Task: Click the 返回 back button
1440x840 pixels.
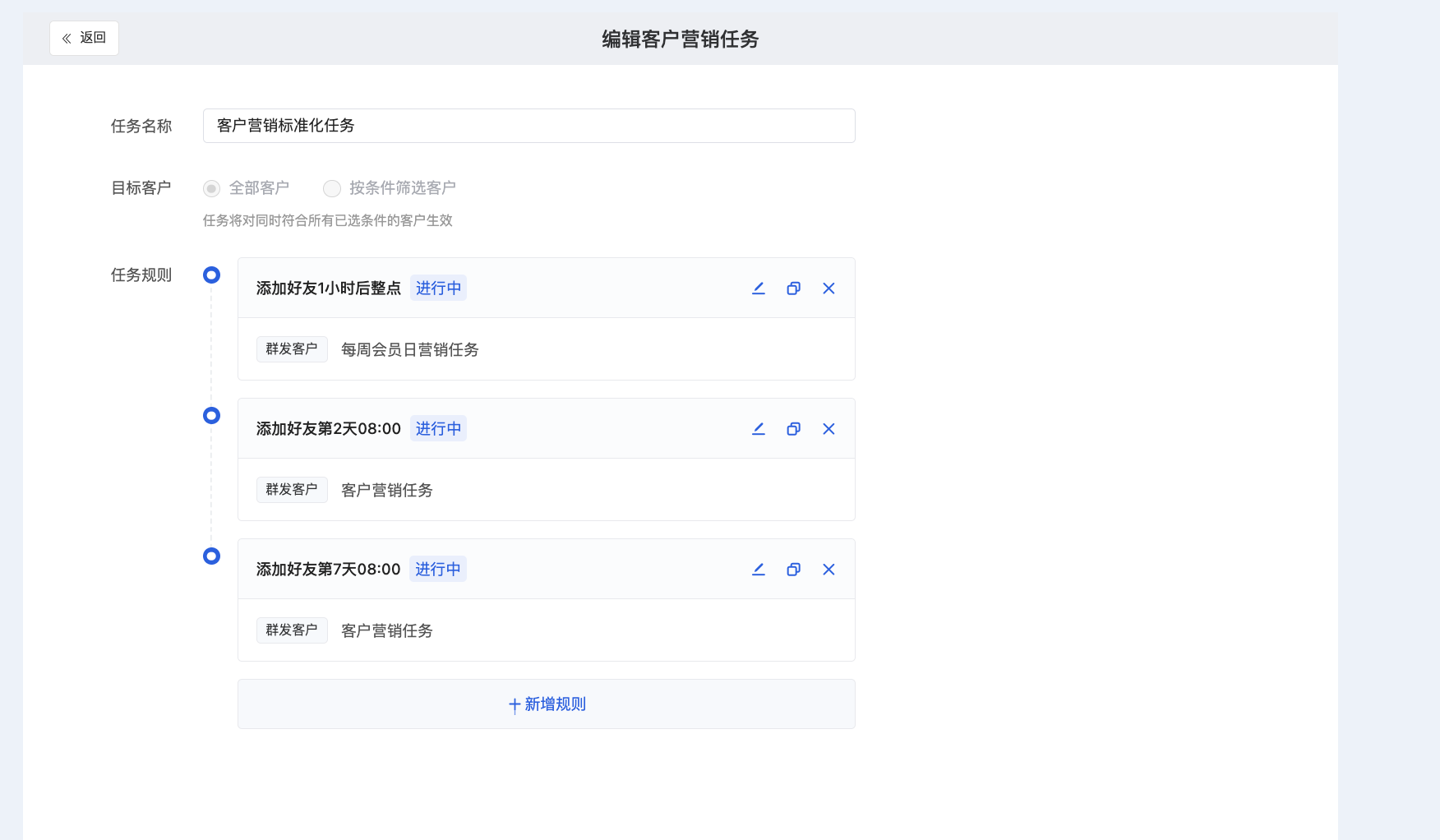Action: coord(84,38)
